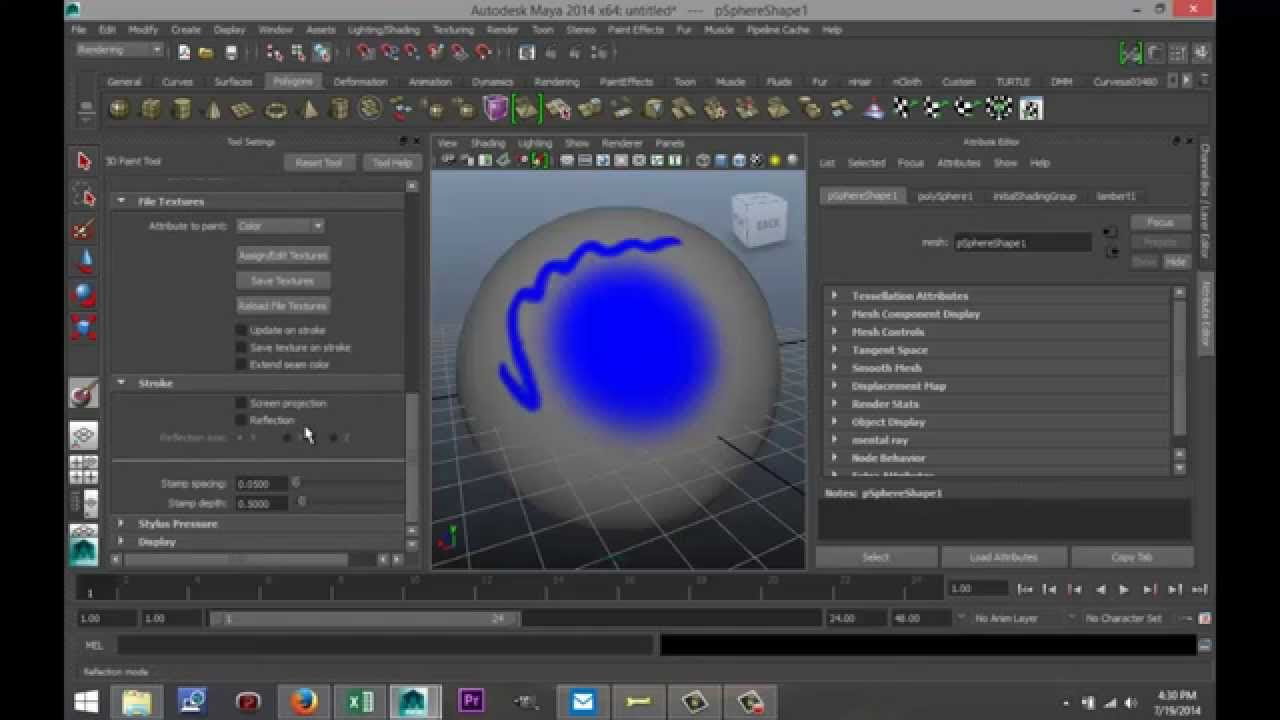
Task: Click the Save Textures button
Action: point(283,281)
